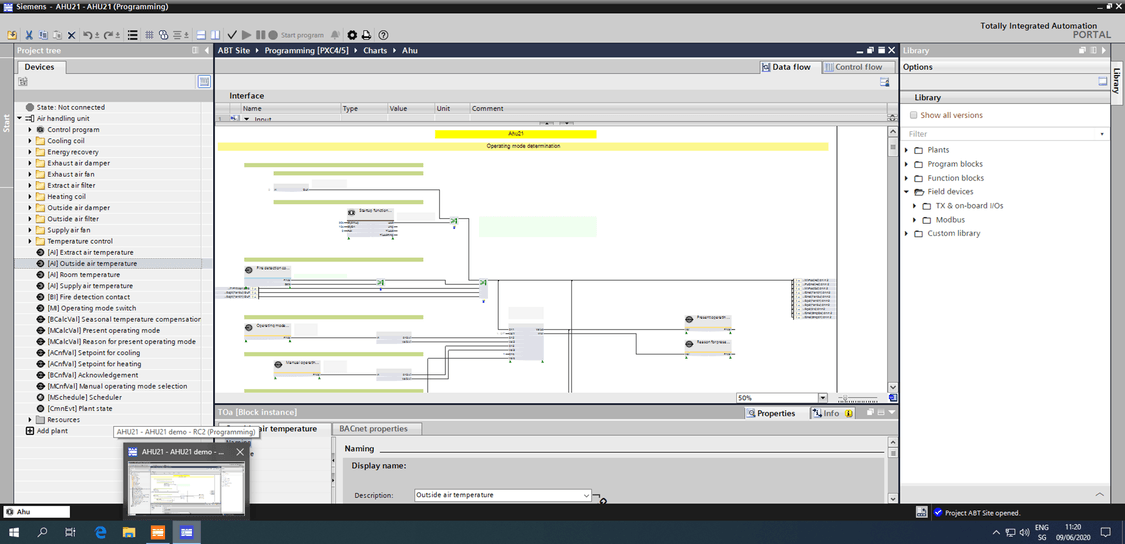
Task: Open the Help question mark icon
Action: pos(383,35)
